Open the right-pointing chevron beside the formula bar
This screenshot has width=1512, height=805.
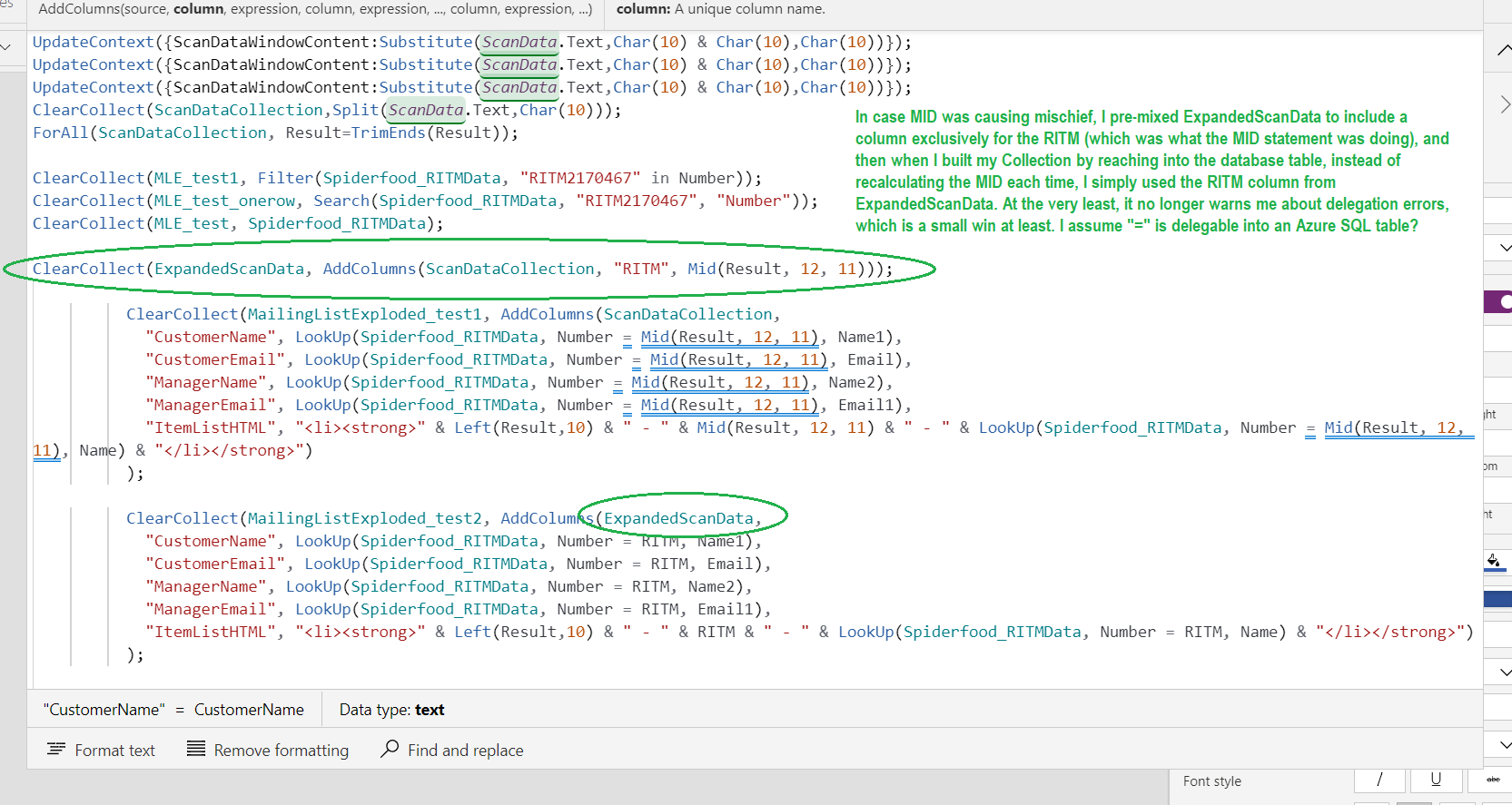click(1504, 104)
